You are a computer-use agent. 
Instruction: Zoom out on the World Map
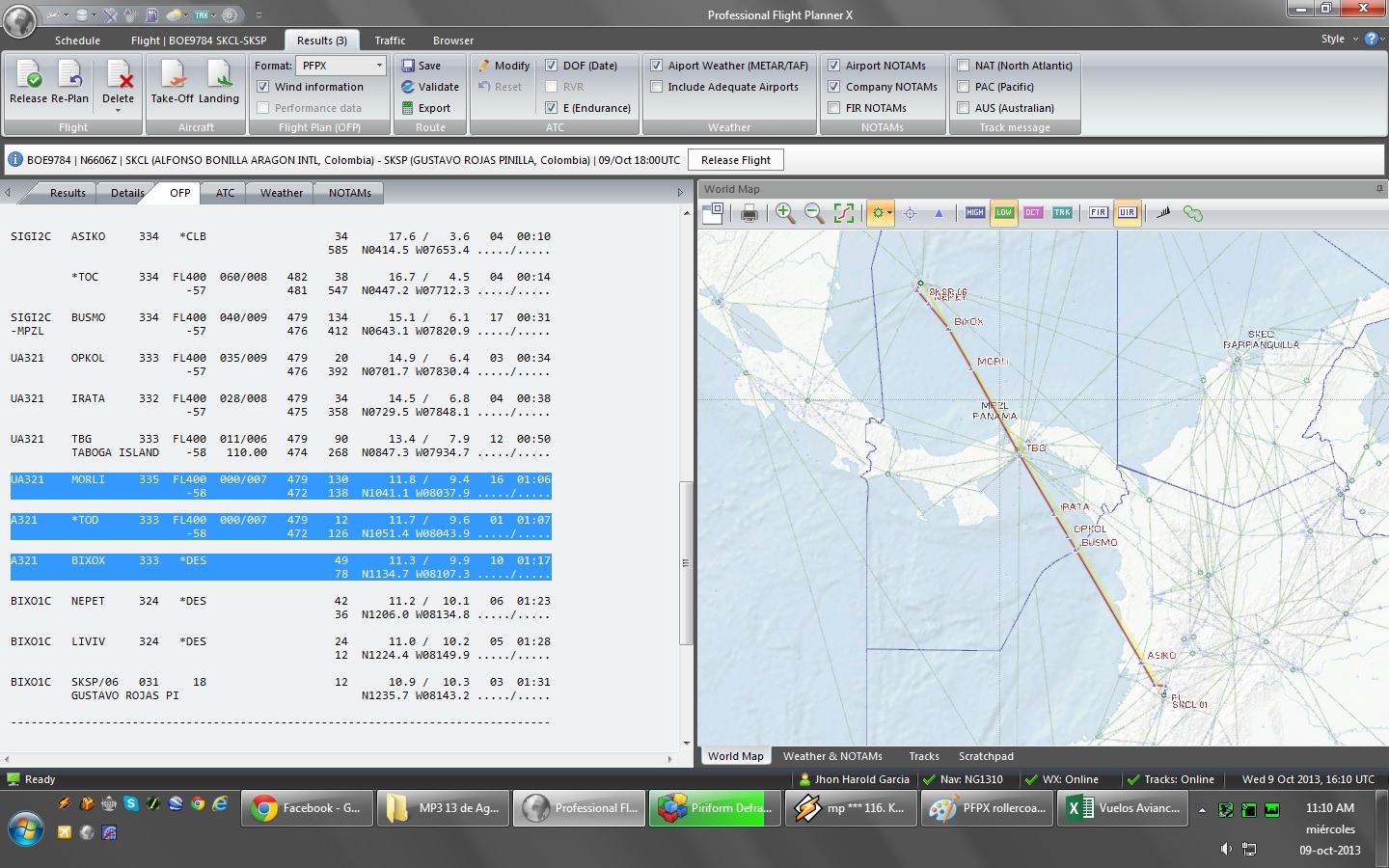click(x=814, y=213)
